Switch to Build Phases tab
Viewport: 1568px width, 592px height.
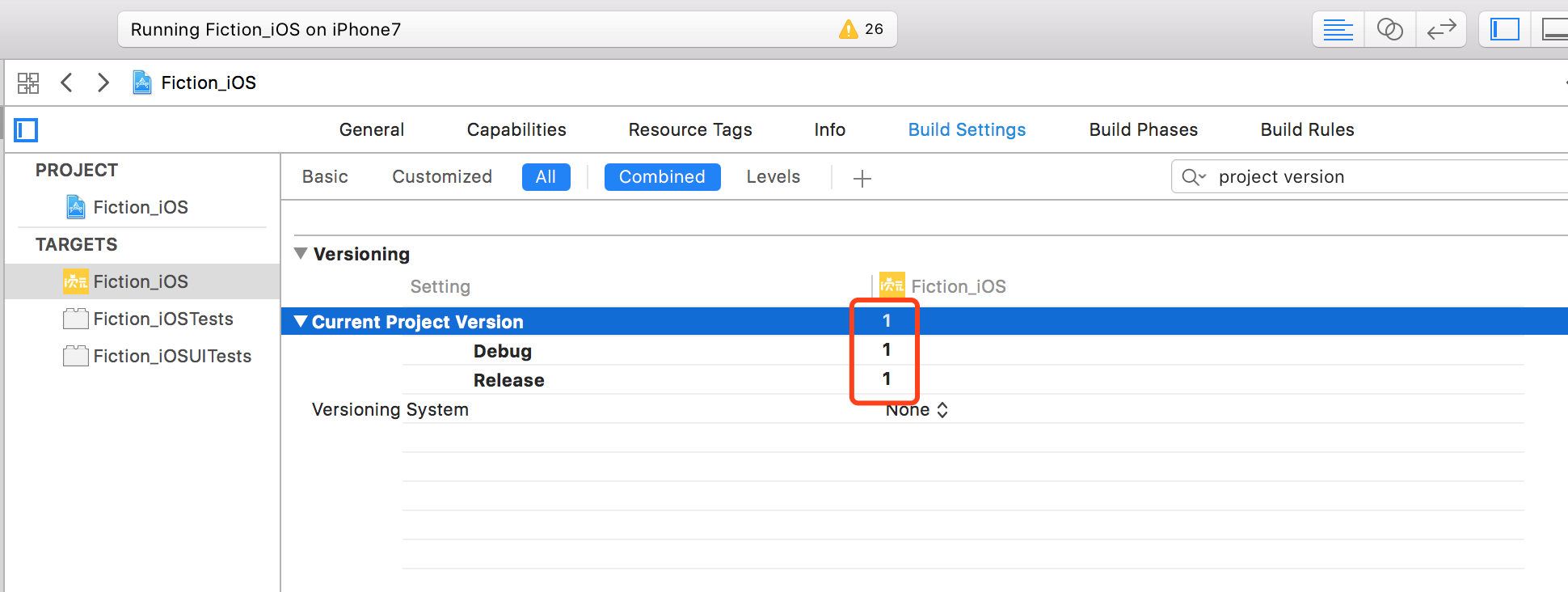coord(1144,130)
